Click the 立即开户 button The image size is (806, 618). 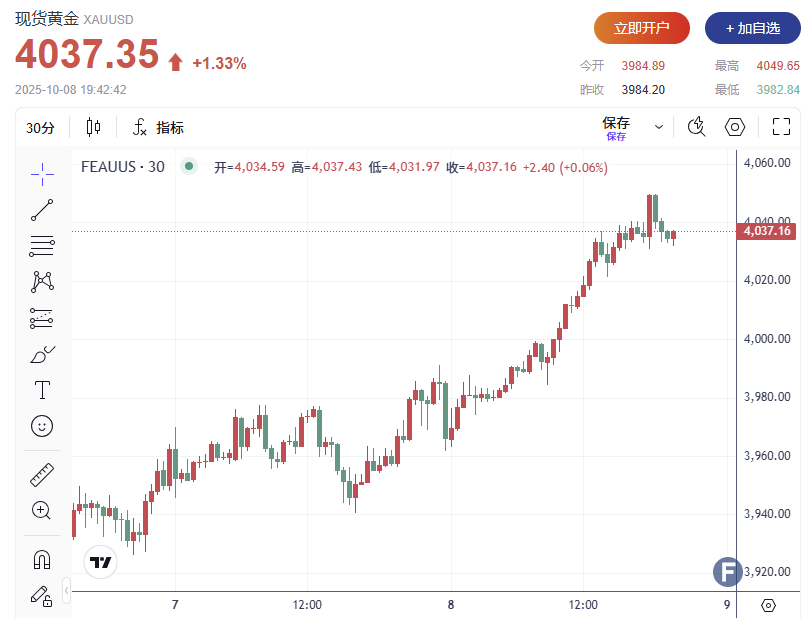(x=642, y=28)
